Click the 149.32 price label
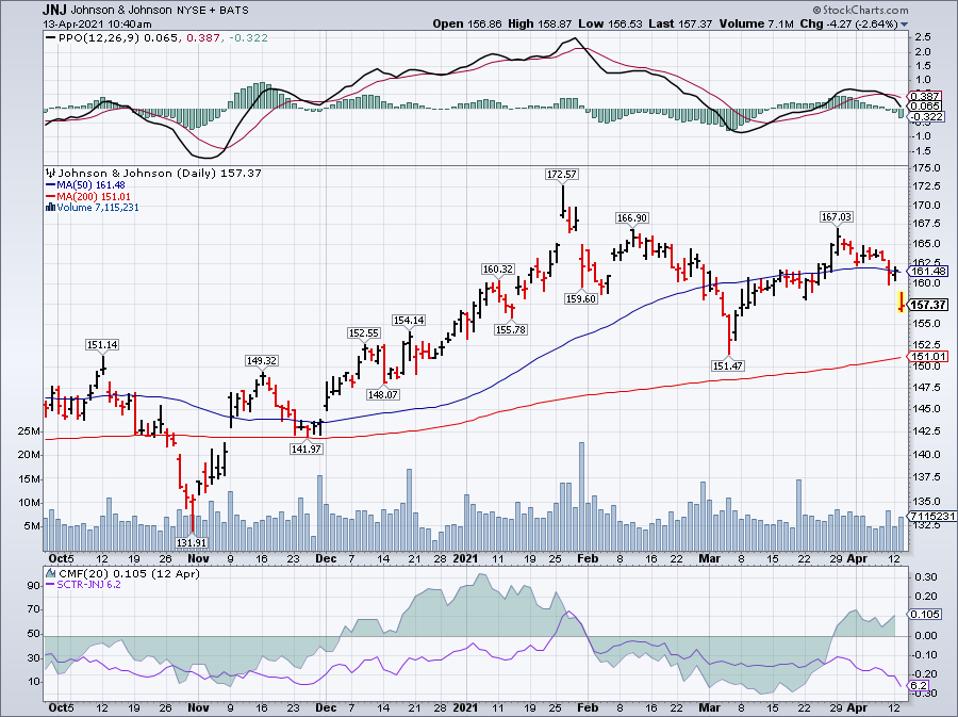Image resolution: width=958 pixels, height=717 pixels. tap(261, 361)
